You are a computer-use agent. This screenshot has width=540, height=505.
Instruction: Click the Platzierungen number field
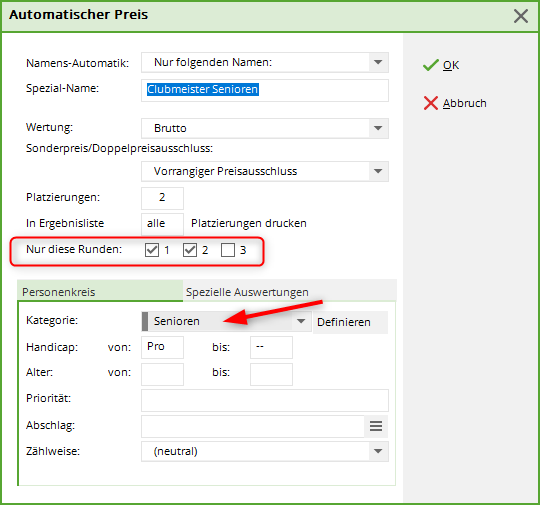click(x=162, y=198)
